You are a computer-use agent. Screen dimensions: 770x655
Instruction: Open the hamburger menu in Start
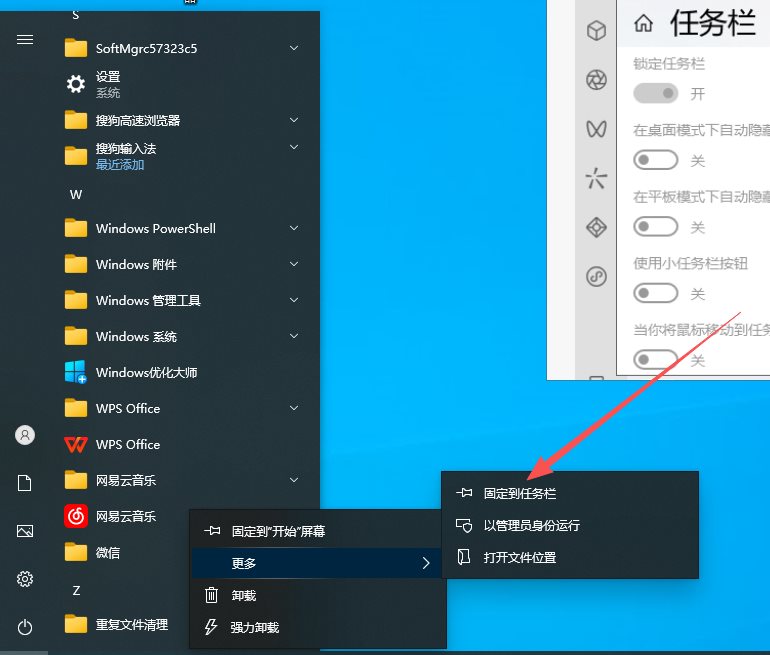25,39
